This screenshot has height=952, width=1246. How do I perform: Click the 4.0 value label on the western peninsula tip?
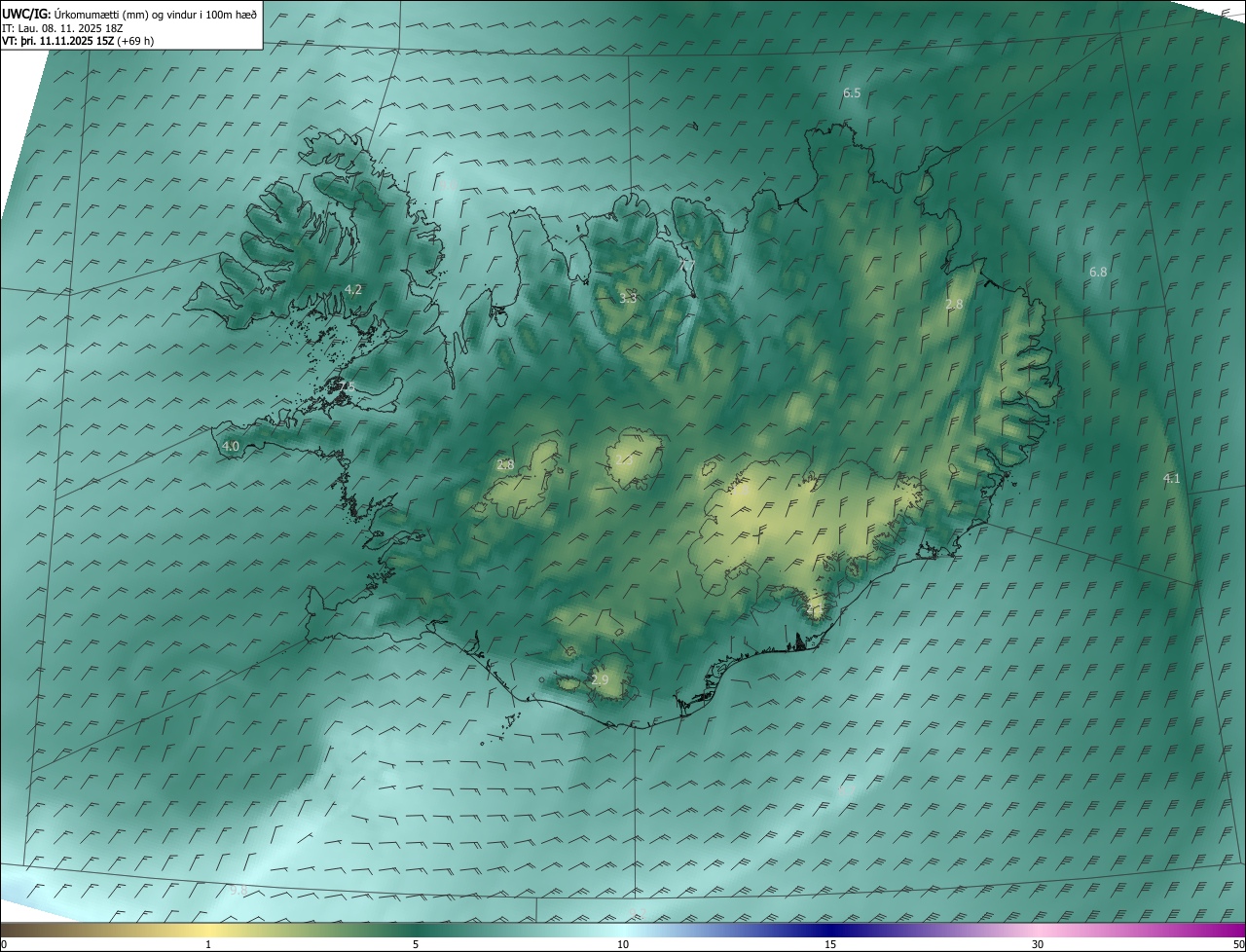point(231,447)
